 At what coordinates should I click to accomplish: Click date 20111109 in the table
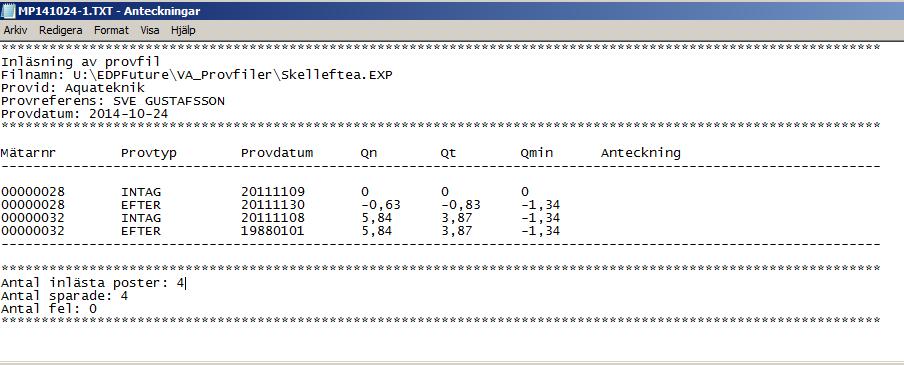click(273, 192)
